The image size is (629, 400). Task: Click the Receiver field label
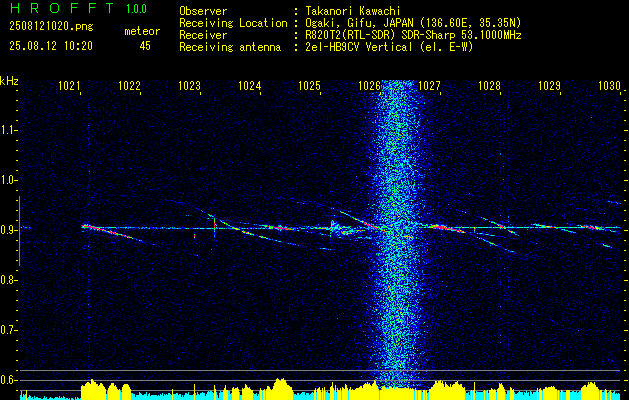point(203,35)
